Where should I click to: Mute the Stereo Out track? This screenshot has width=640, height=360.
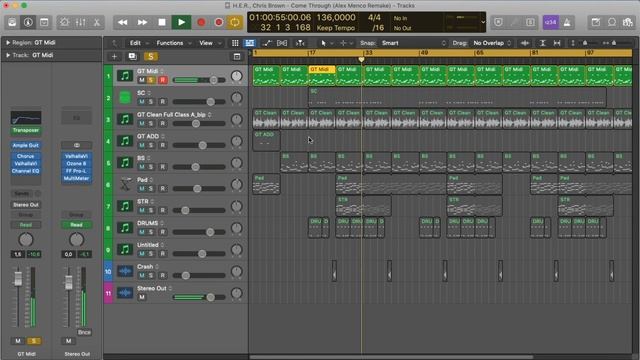141,297
